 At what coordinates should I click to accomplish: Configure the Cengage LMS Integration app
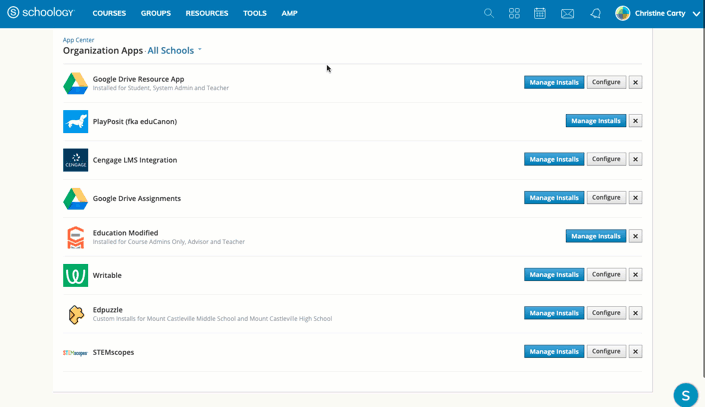pos(606,159)
